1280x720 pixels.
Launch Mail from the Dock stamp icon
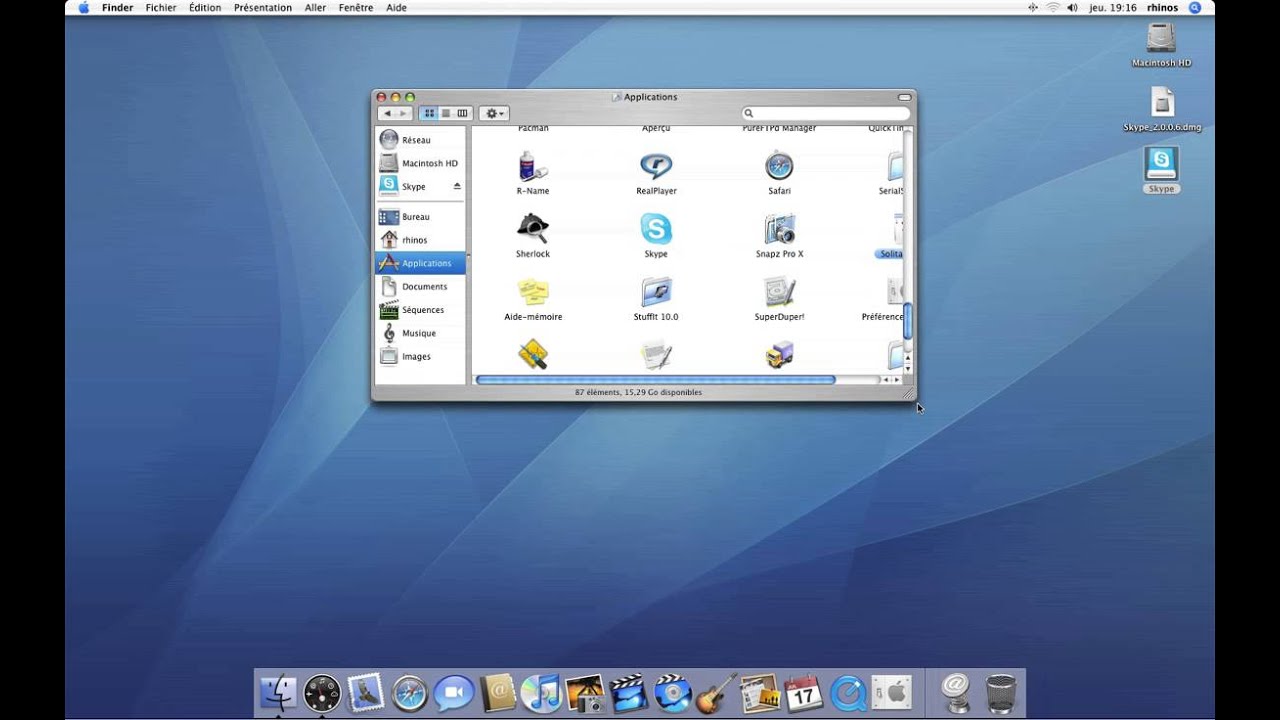point(366,692)
